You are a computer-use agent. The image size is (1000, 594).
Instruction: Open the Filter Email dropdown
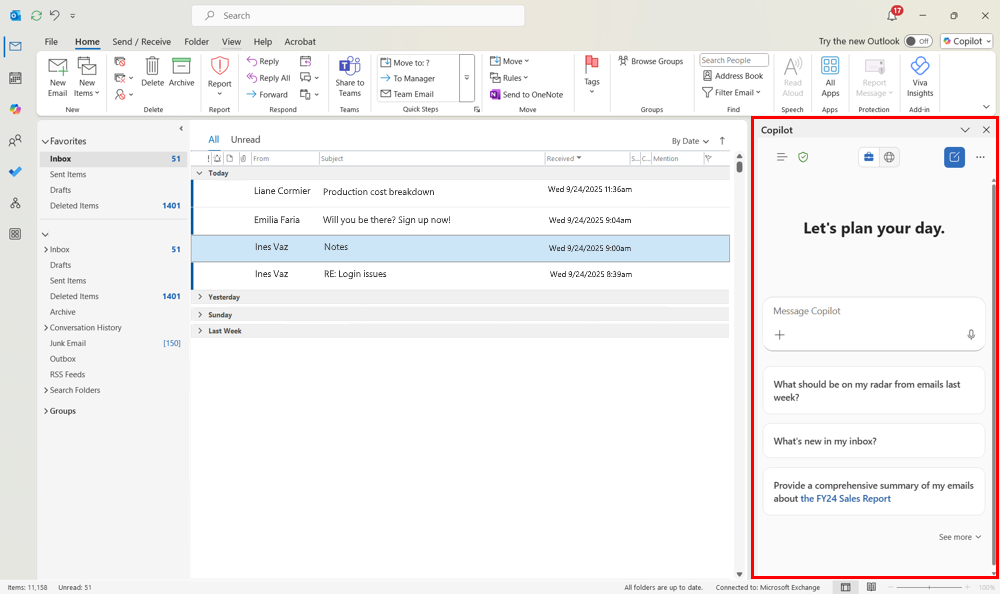[732, 93]
